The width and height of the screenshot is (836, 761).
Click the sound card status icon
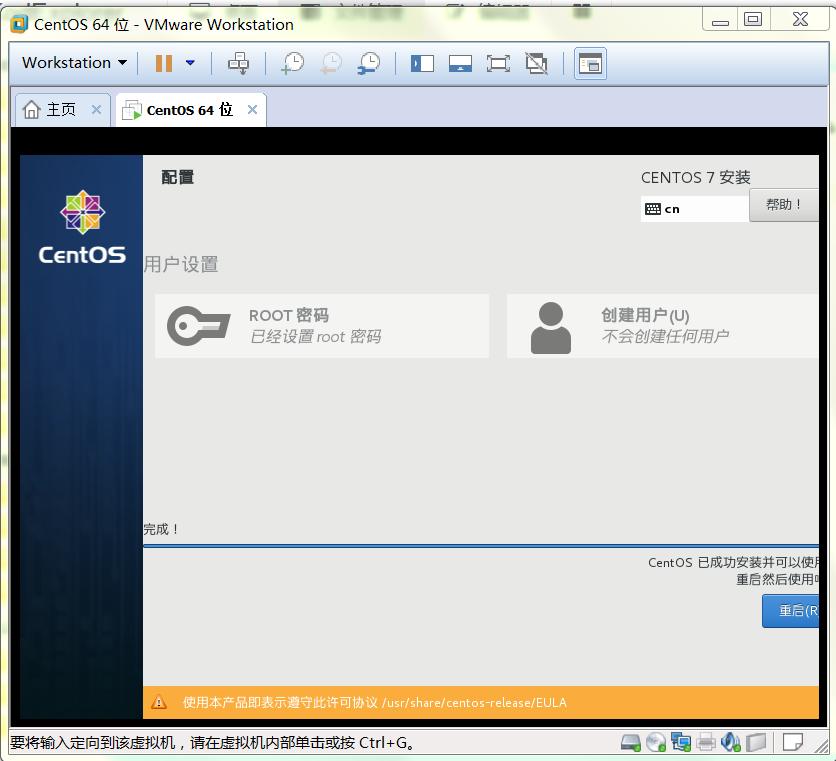(x=731, y=742)
